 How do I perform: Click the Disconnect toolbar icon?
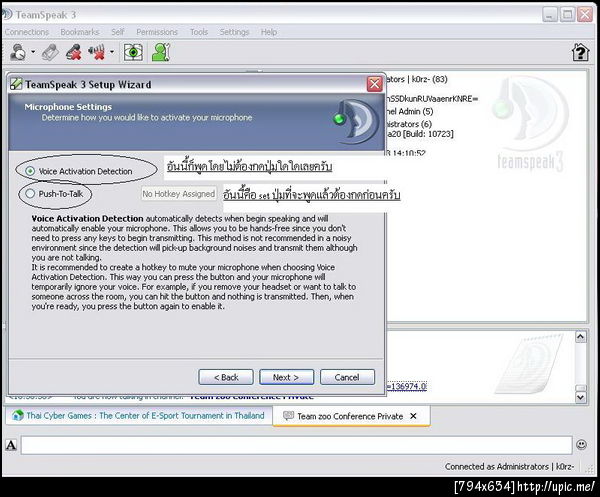(51, 52)
